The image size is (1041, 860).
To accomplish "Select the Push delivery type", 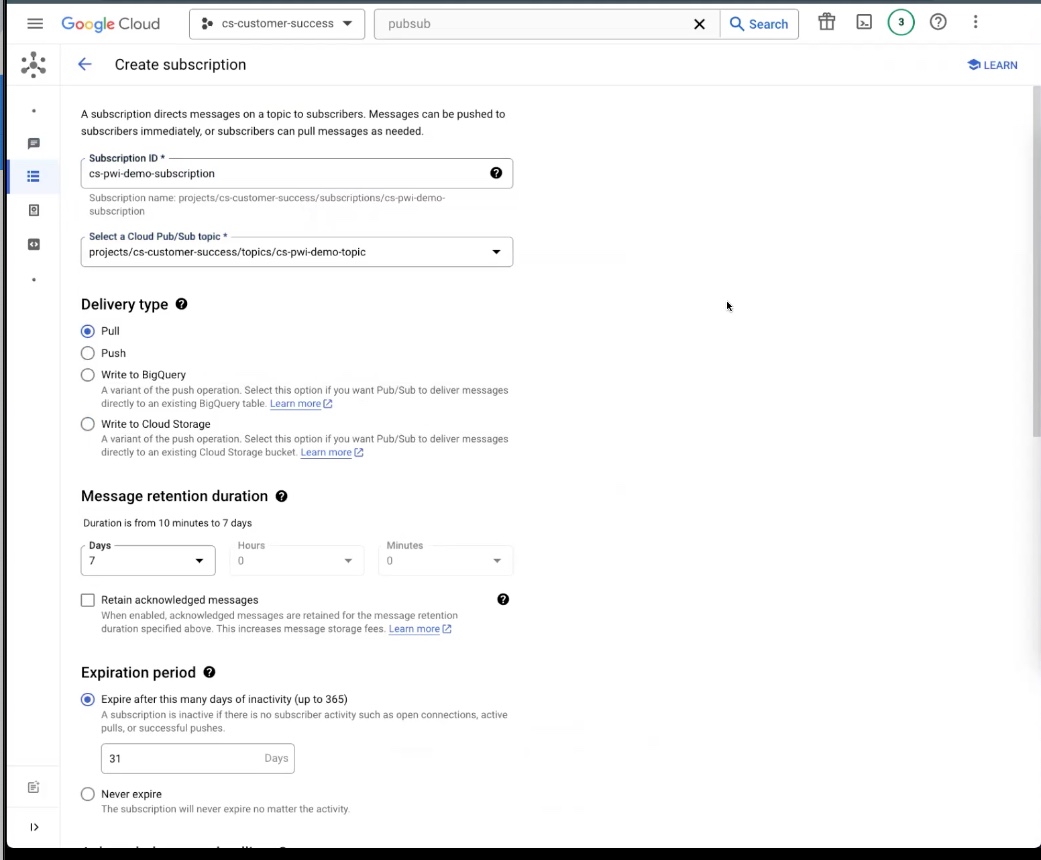I will pos(87,353).
